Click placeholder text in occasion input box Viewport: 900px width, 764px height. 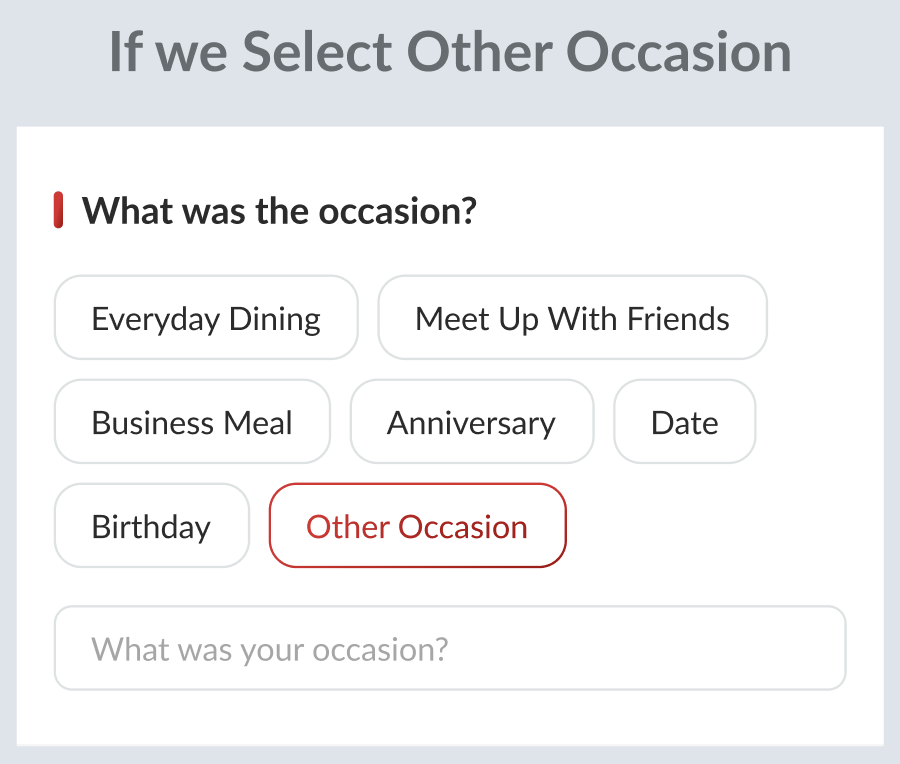(269, 649)
